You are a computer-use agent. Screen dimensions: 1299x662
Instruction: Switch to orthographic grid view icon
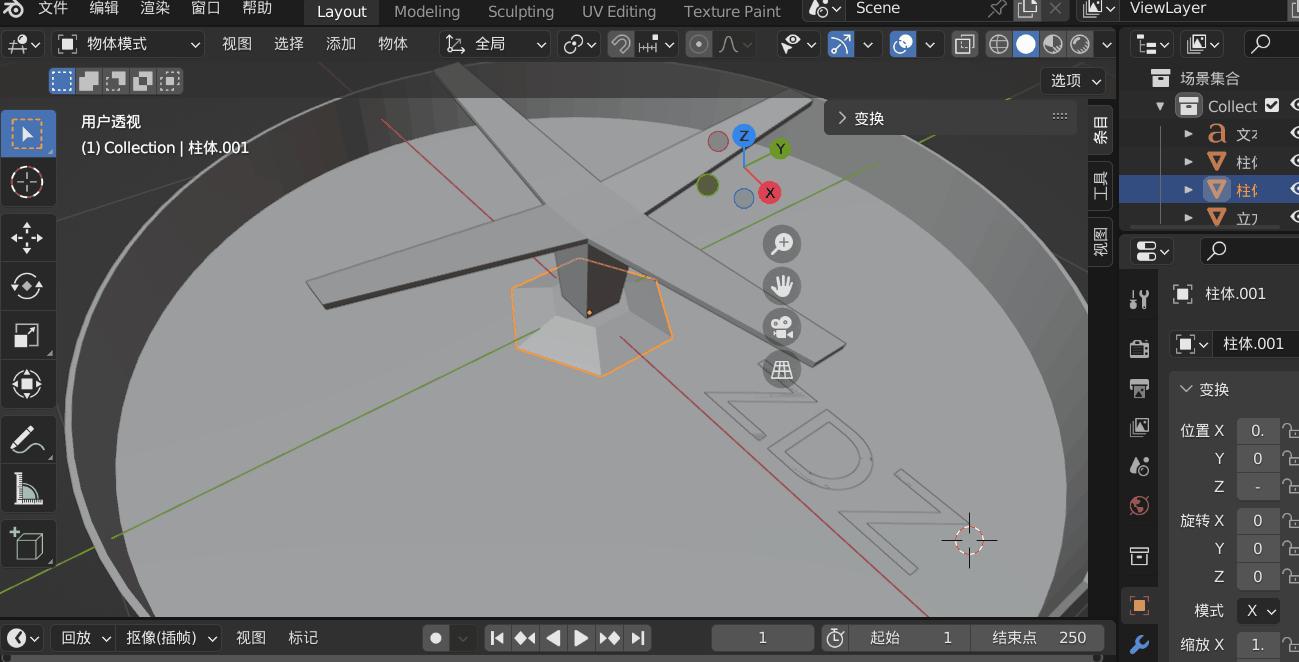[x=781, y=371]
